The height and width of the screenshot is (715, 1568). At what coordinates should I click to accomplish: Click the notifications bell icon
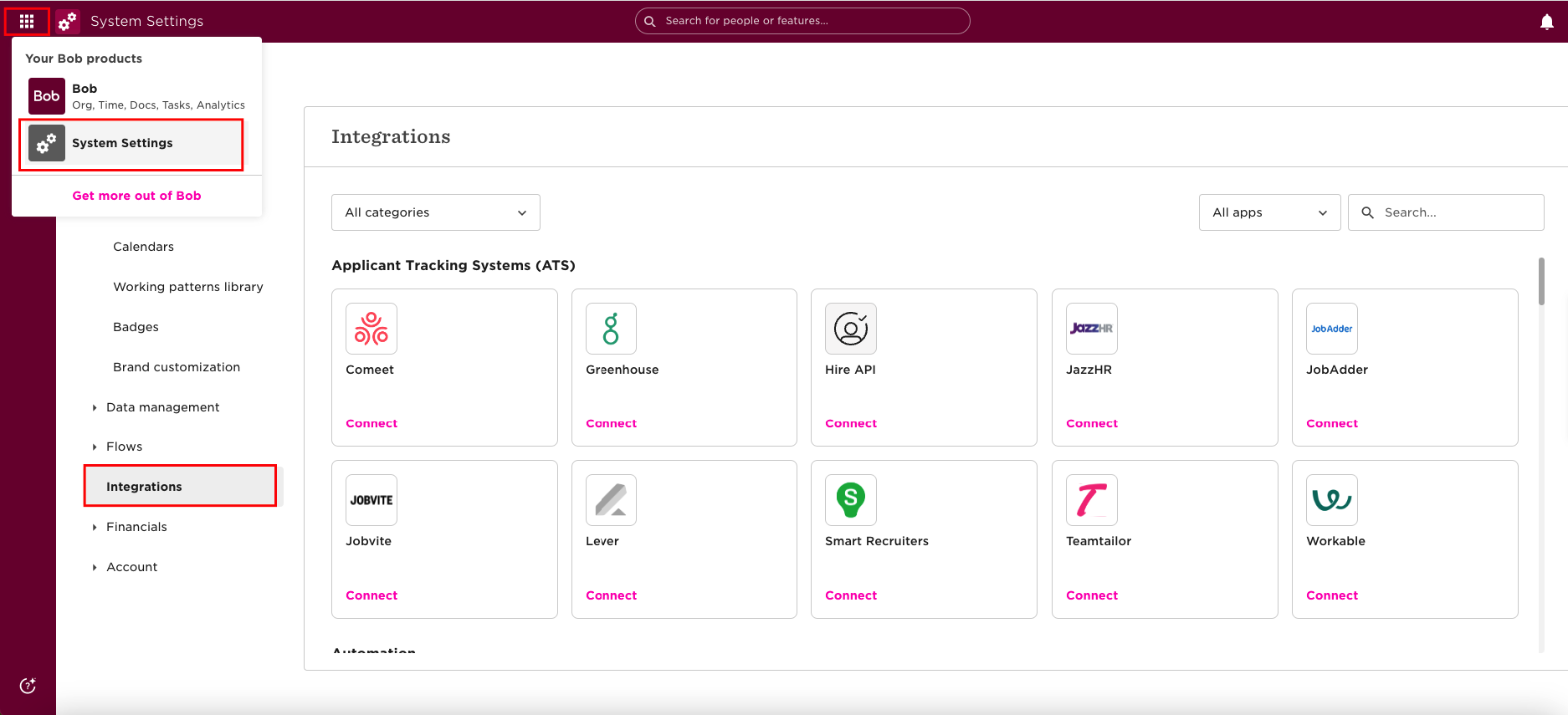pyautogui.click(x=1547, y=22)
